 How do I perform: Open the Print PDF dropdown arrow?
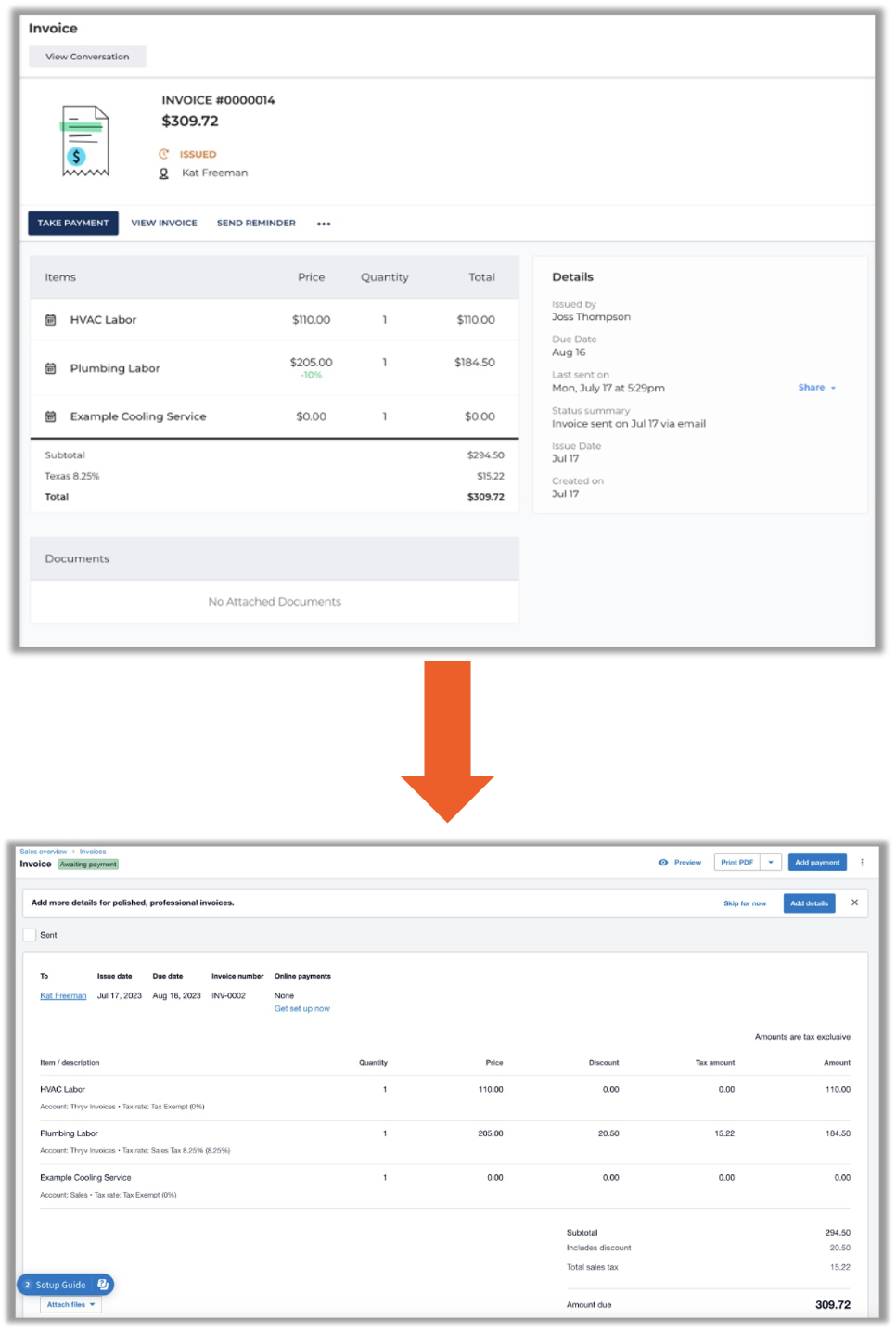click(771, 863)
